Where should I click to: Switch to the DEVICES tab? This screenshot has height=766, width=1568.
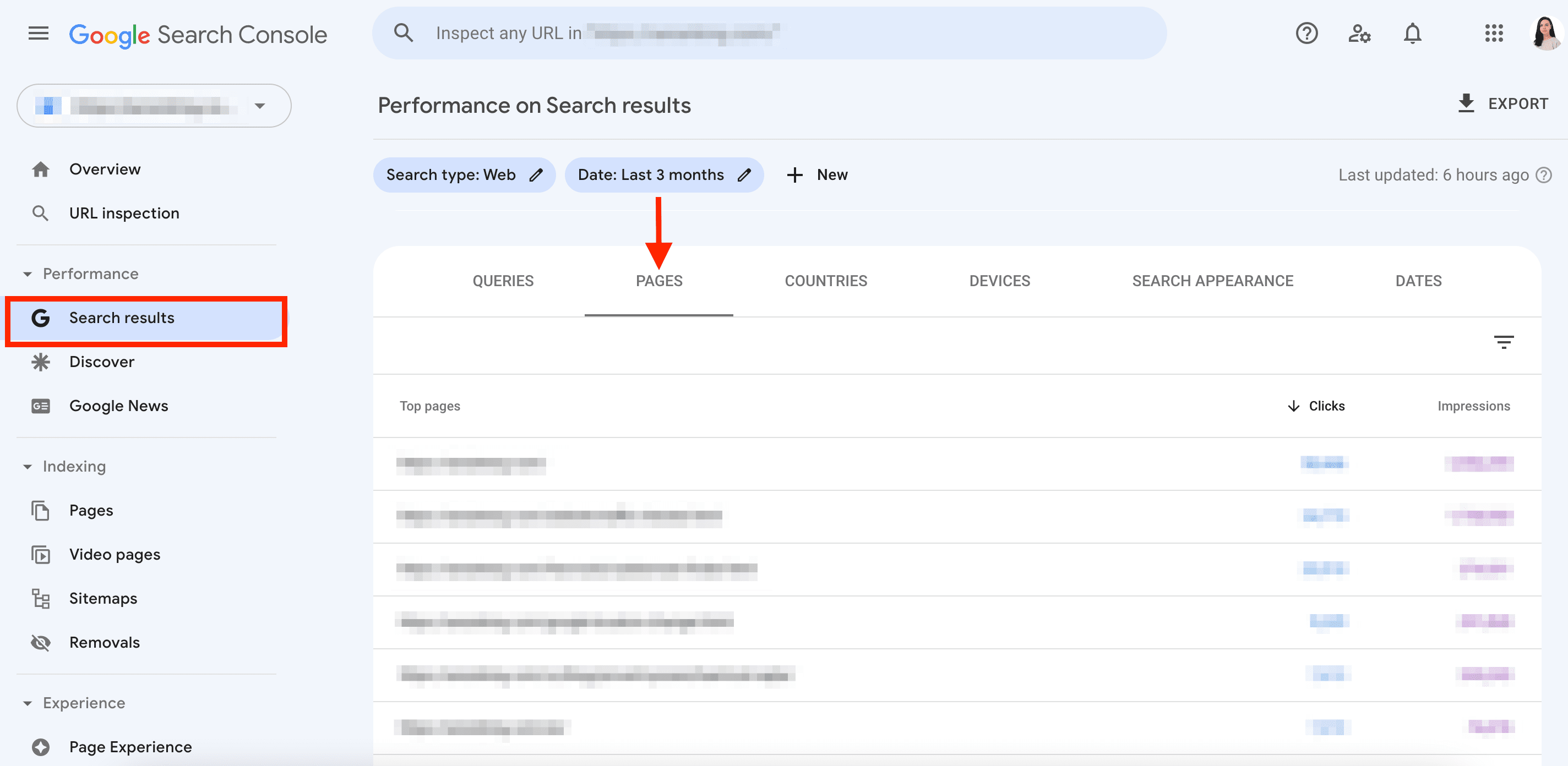tap(999, 281)
